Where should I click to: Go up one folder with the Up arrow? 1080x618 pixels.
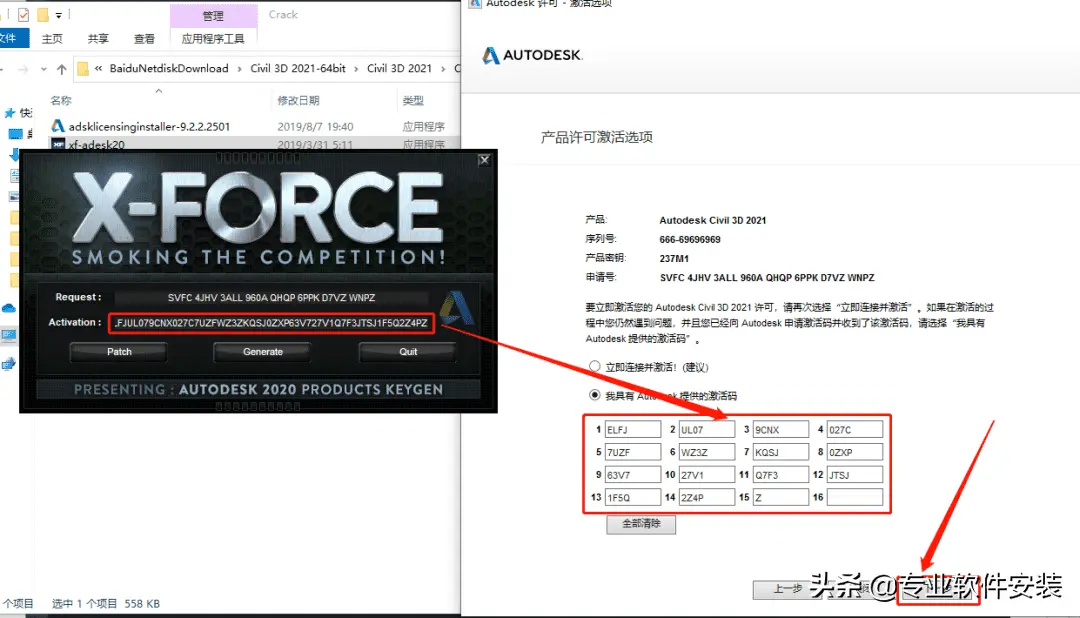click(61, 69)
